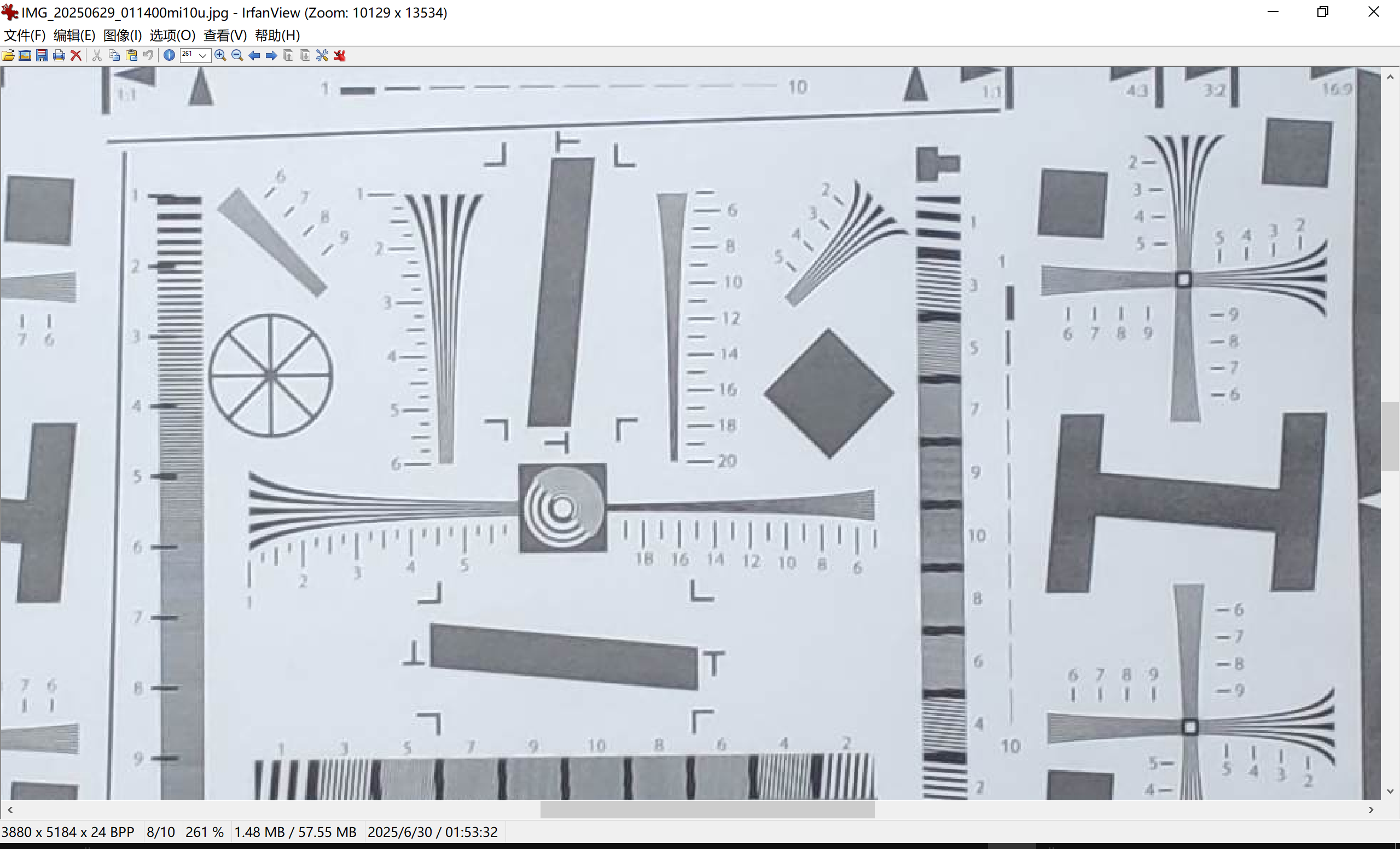1400x849 pixels.
Task: Expand the zoom percentage 261 dropdown
Action: (203, 55)
